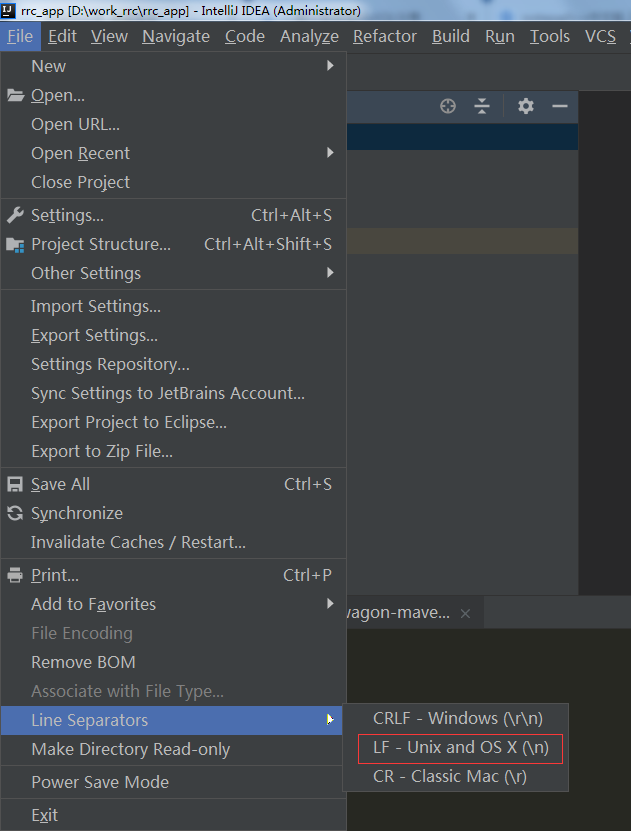Viewport: 631px width, 831px height.
Task: Hide the tool window with minimize icon
Action: point(560,106)
